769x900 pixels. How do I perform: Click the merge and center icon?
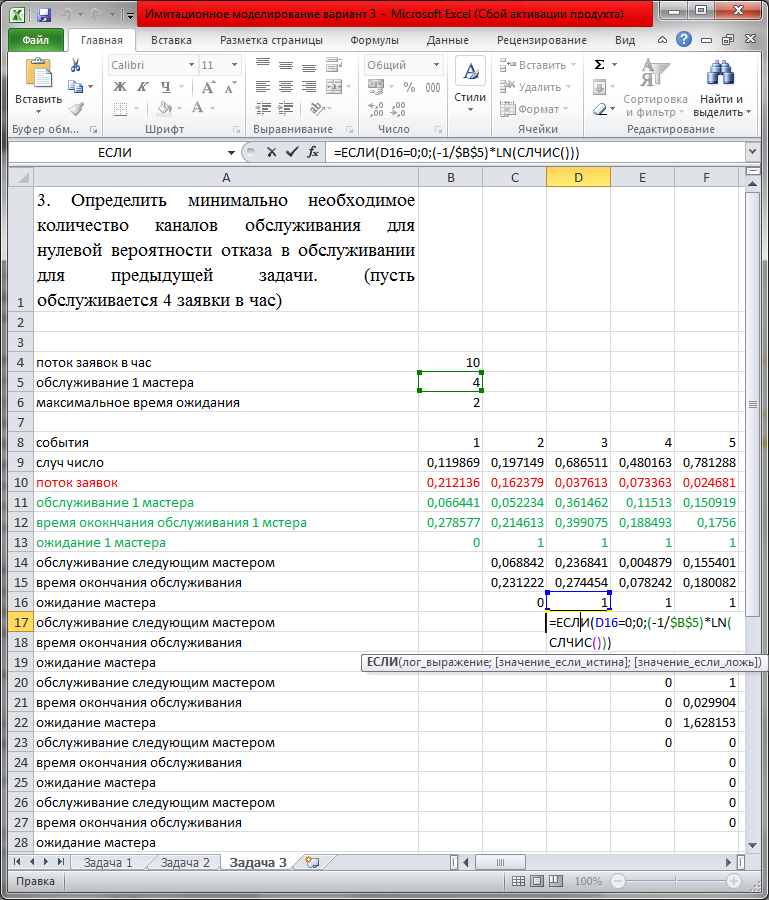point(334,87)
